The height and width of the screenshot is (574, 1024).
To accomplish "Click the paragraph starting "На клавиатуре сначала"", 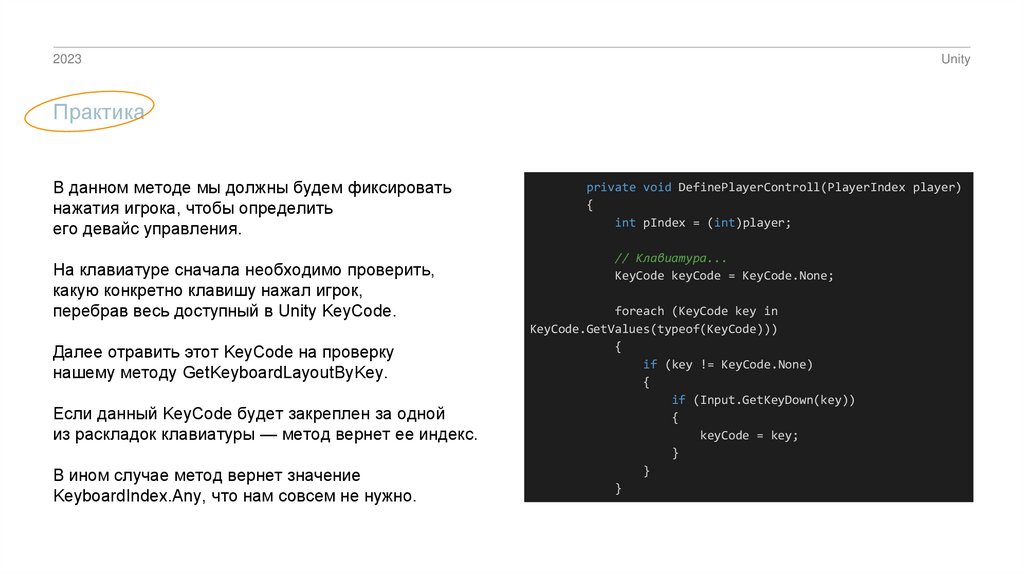I will [x=245, y=290].
